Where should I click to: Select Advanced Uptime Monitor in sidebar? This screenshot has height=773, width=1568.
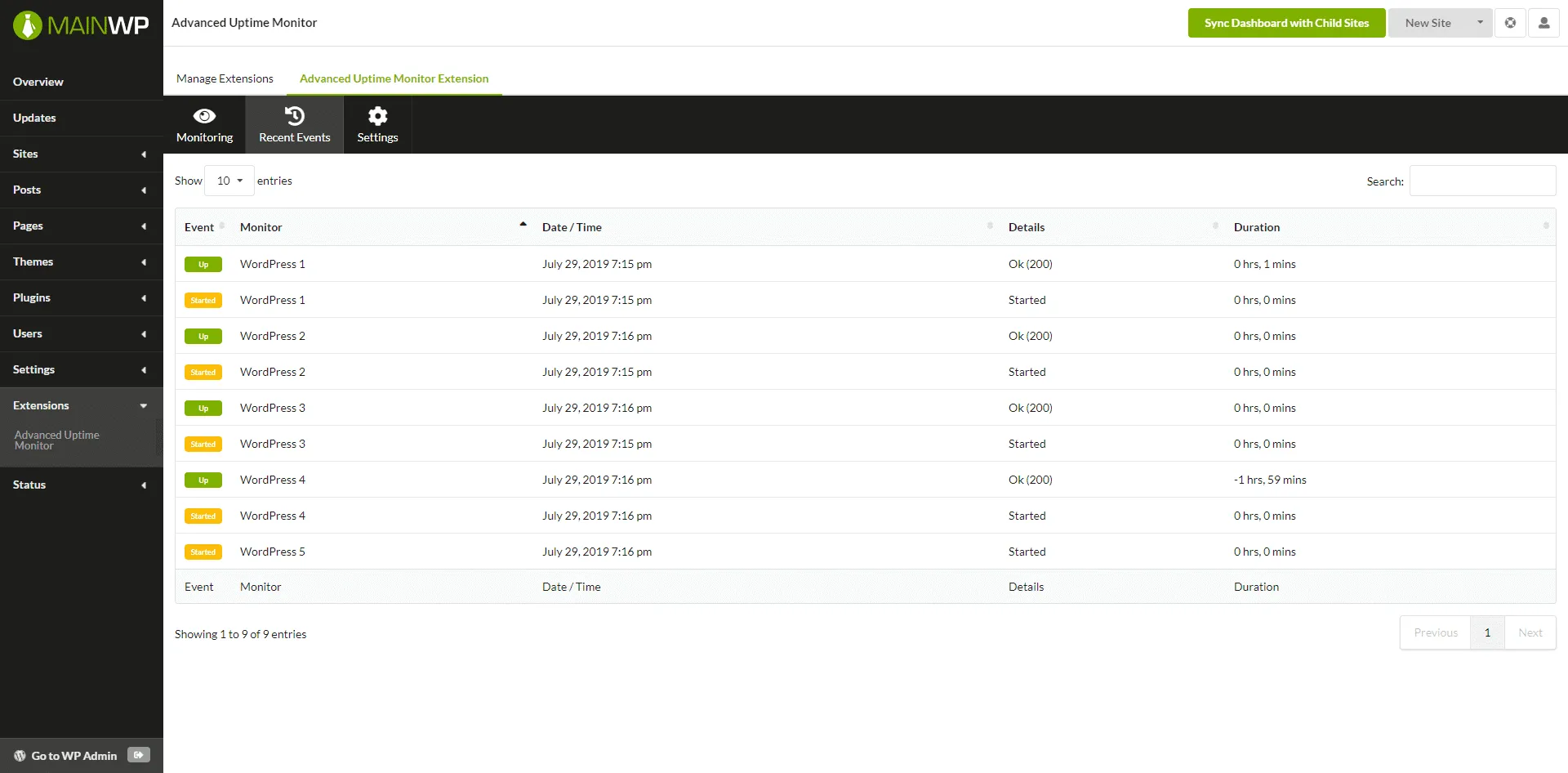click(x=57, y=440)
